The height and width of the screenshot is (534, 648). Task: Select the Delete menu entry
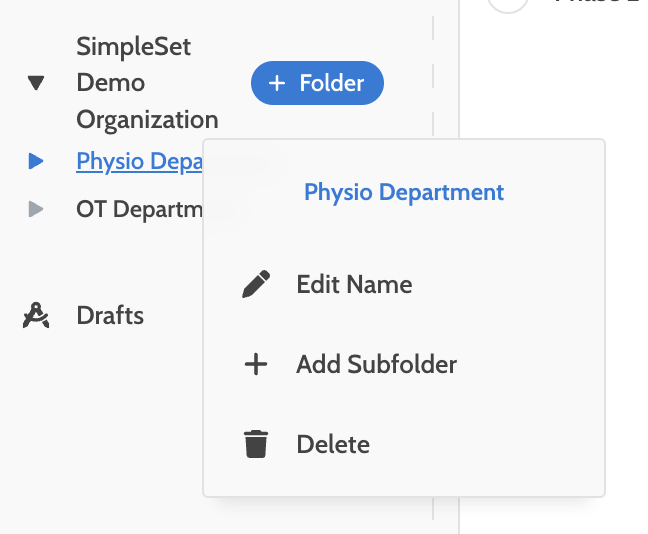[x=333, y=444]
